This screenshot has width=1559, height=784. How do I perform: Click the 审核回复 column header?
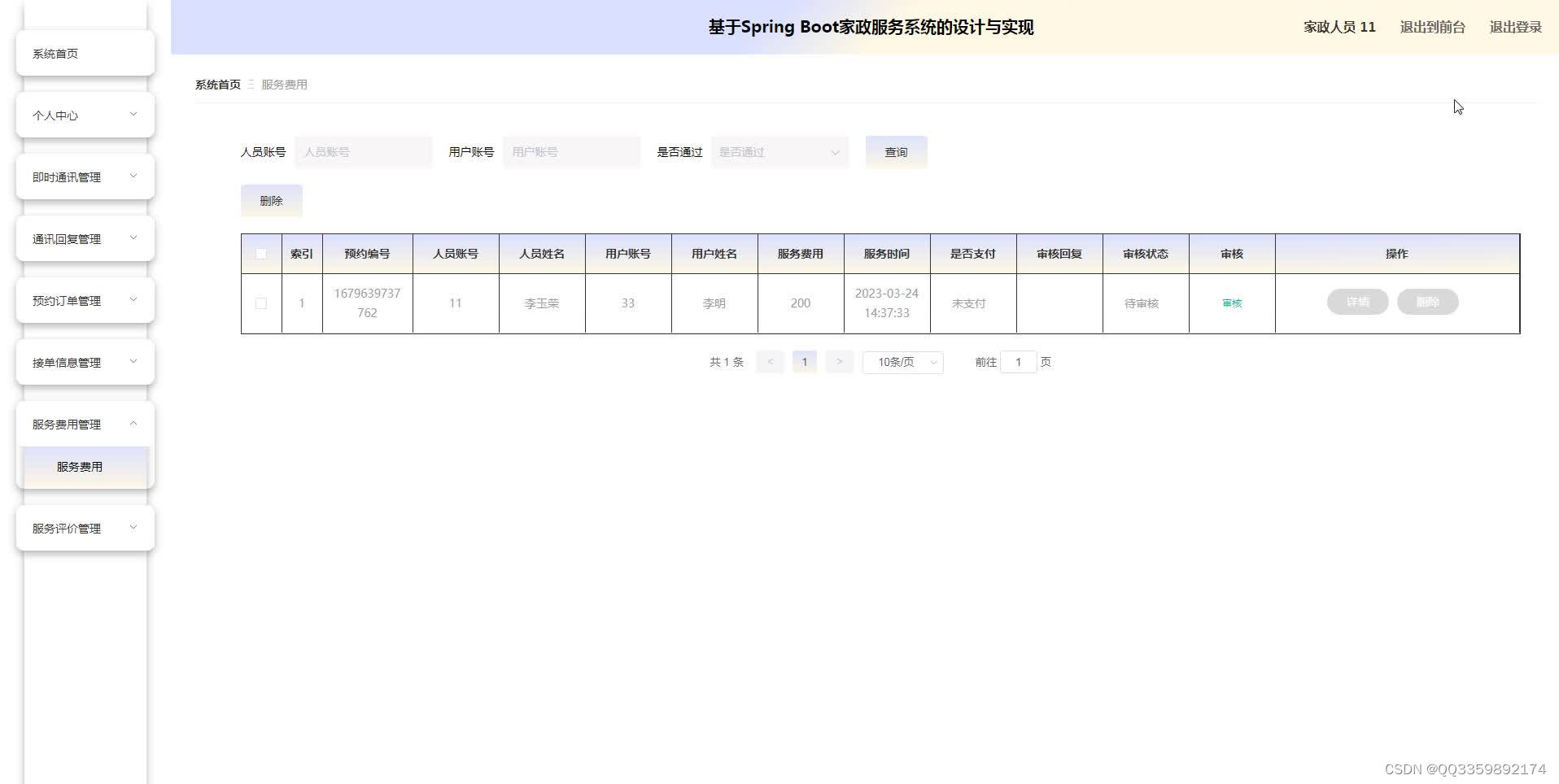pyautogui.click(x=1059, y=254)
